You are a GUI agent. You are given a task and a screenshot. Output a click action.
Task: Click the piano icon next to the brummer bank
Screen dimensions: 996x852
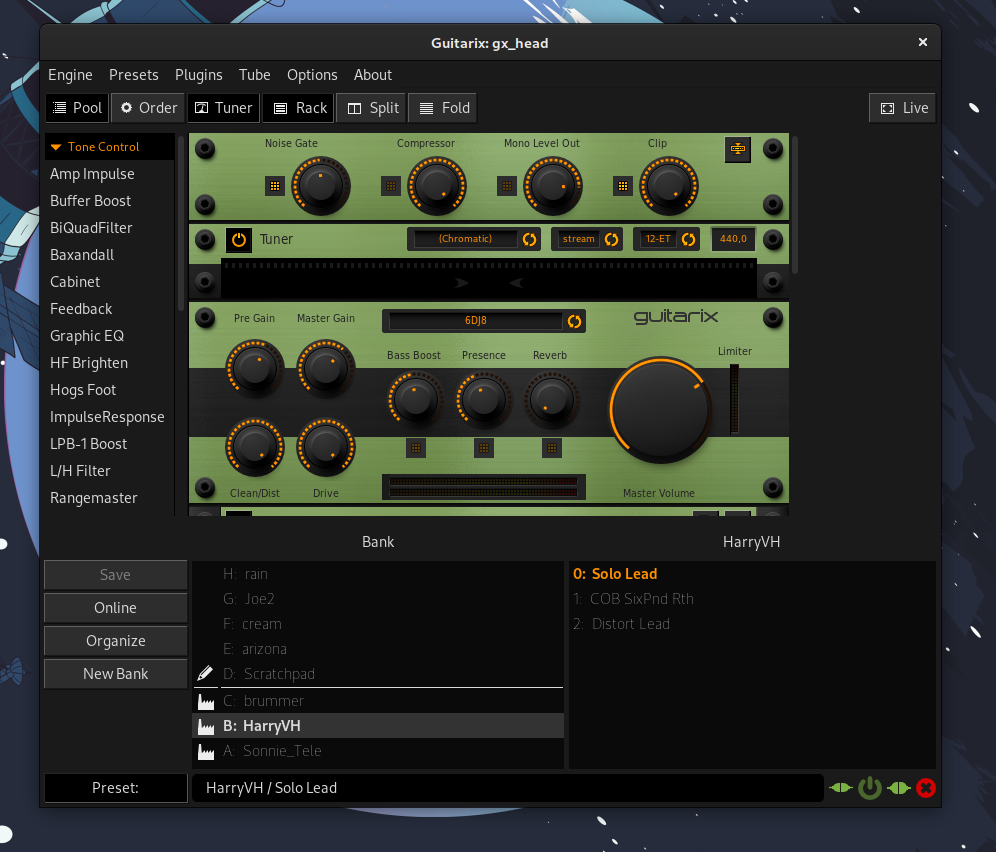pyautogui.click(x=205, y=701)
